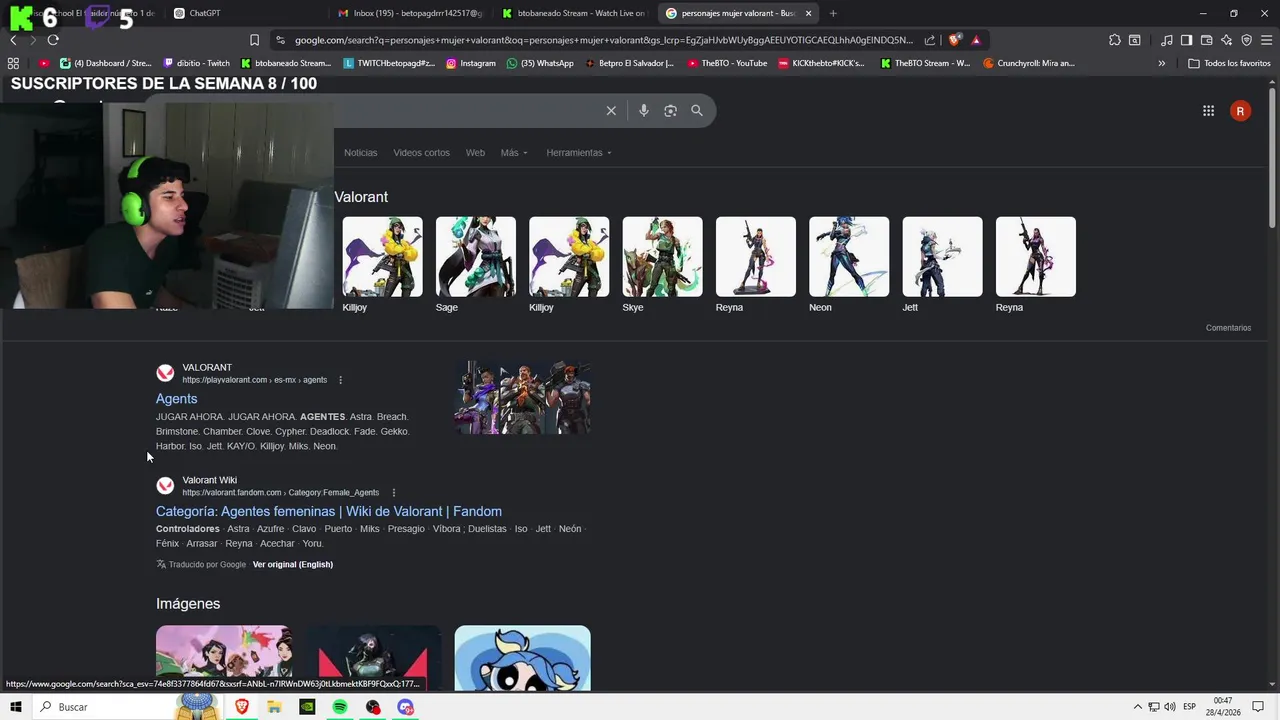1280x720 pixels.
Task: Select the Videos cortos filter
Action: coord(421,153)
